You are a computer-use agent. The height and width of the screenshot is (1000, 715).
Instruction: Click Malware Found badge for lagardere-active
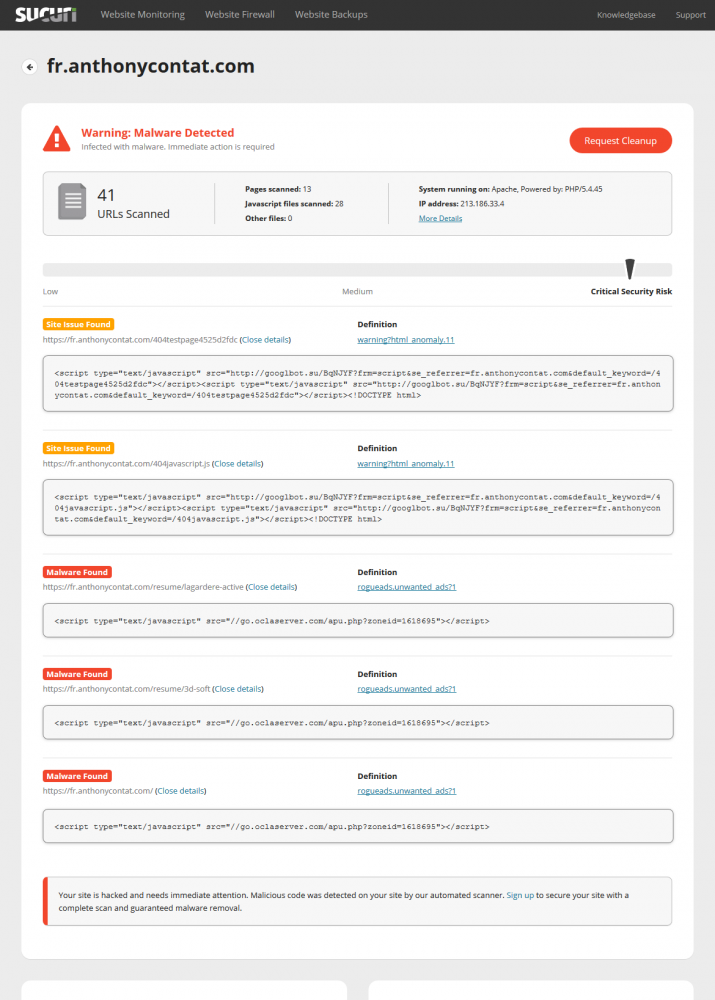click(77, 572)
